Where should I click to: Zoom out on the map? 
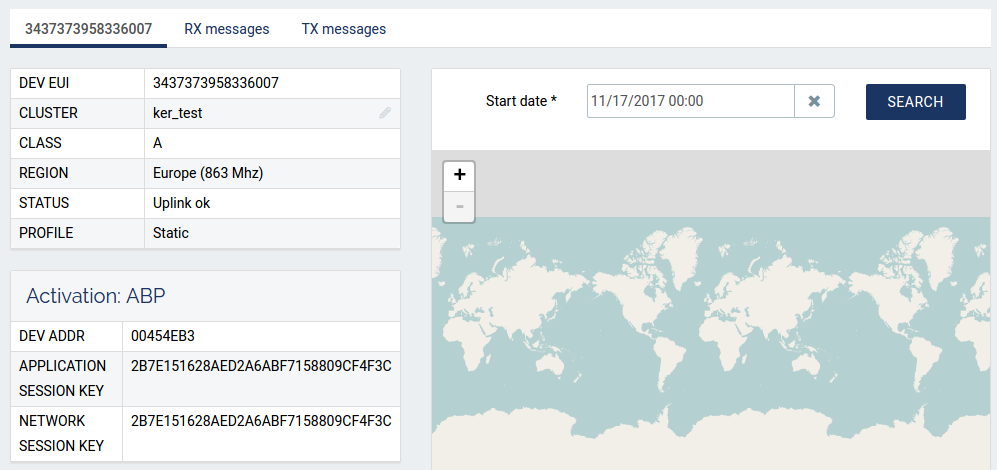coord(459,206)
